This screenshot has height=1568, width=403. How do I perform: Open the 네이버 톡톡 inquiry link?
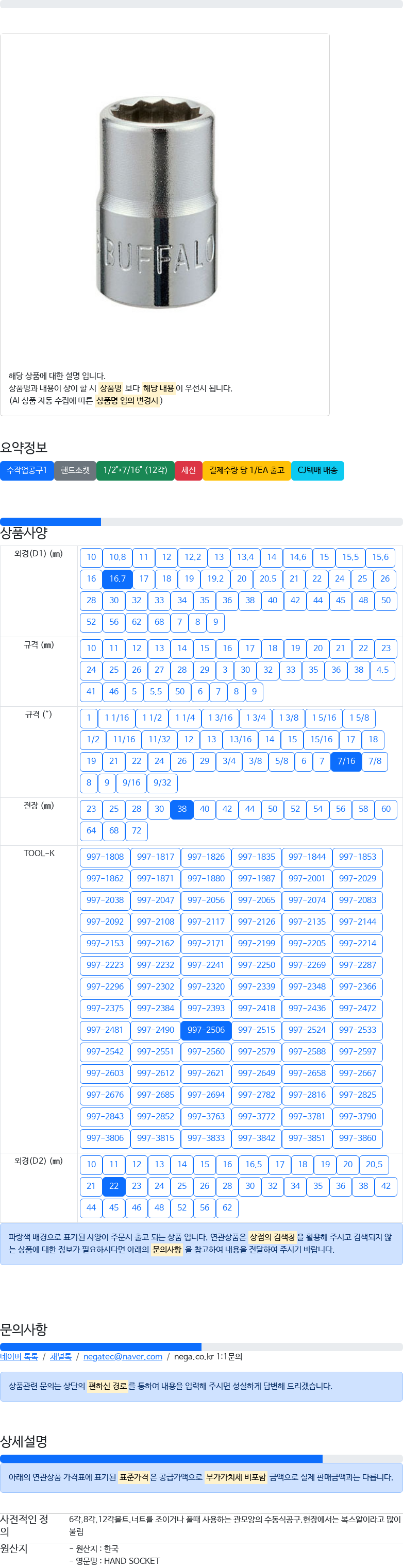click(19, 1357)
